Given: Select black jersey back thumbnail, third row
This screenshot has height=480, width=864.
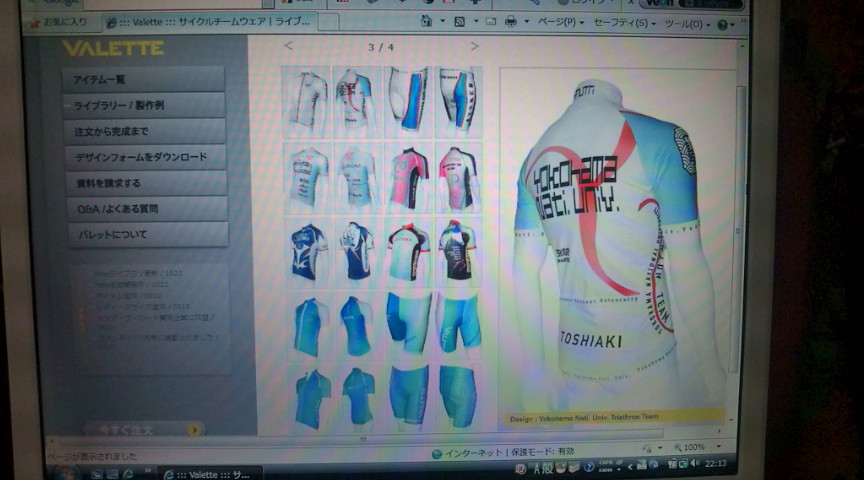Looking at the screenshot, I should (458, 253).
